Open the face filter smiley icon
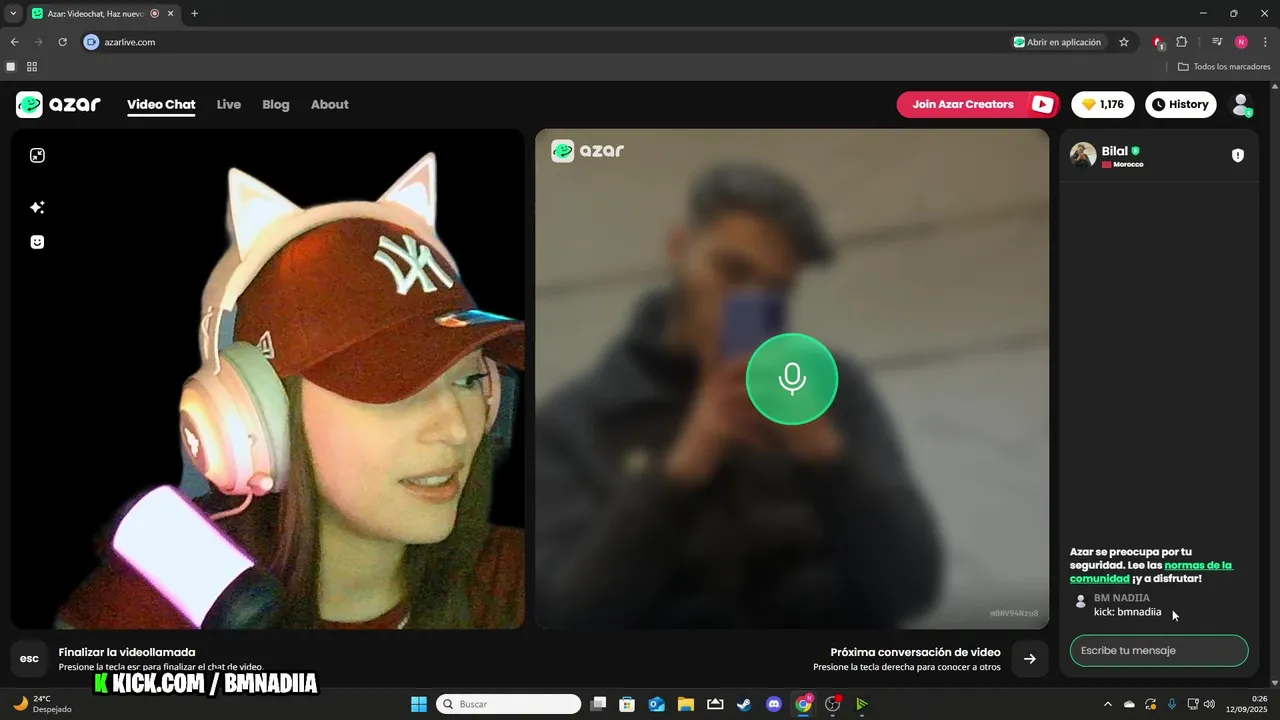 coord(37,242)
